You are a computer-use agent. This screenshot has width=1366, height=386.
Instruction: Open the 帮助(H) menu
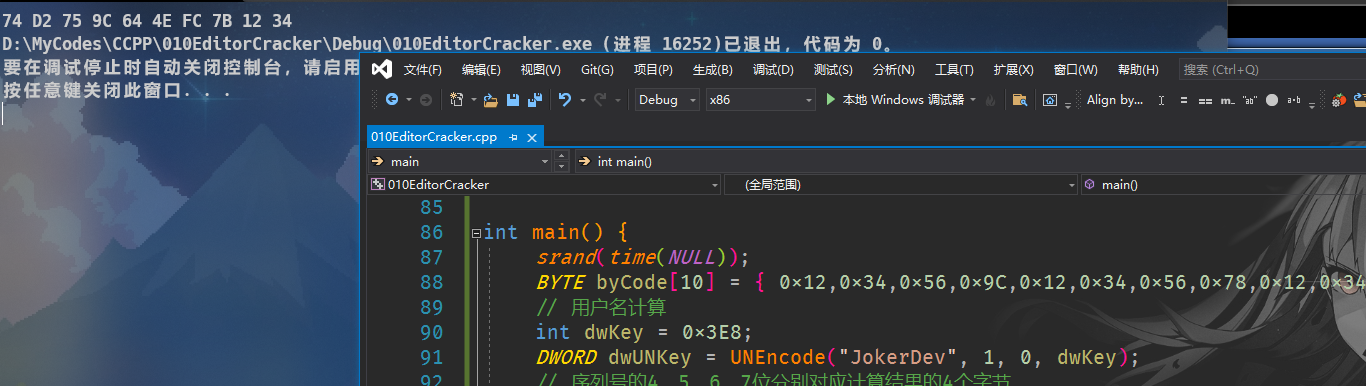pos(1138,70)
